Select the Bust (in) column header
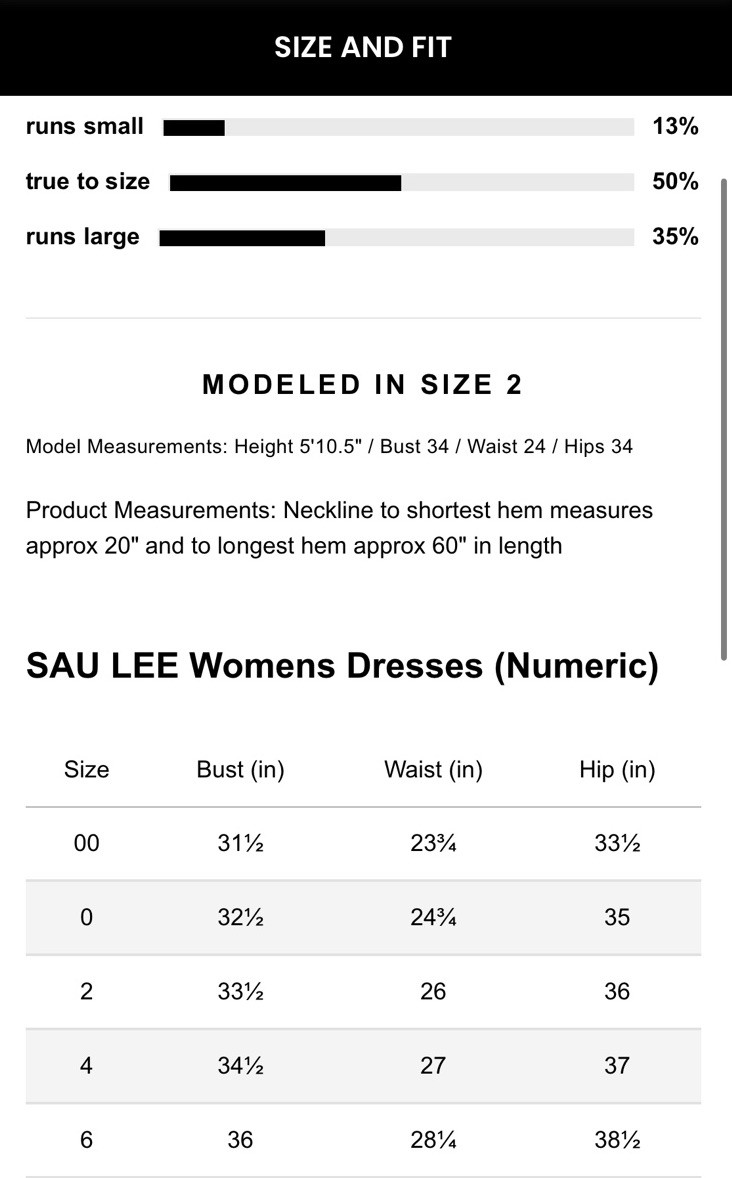The image size is (732, 1178). coord(240,769)
